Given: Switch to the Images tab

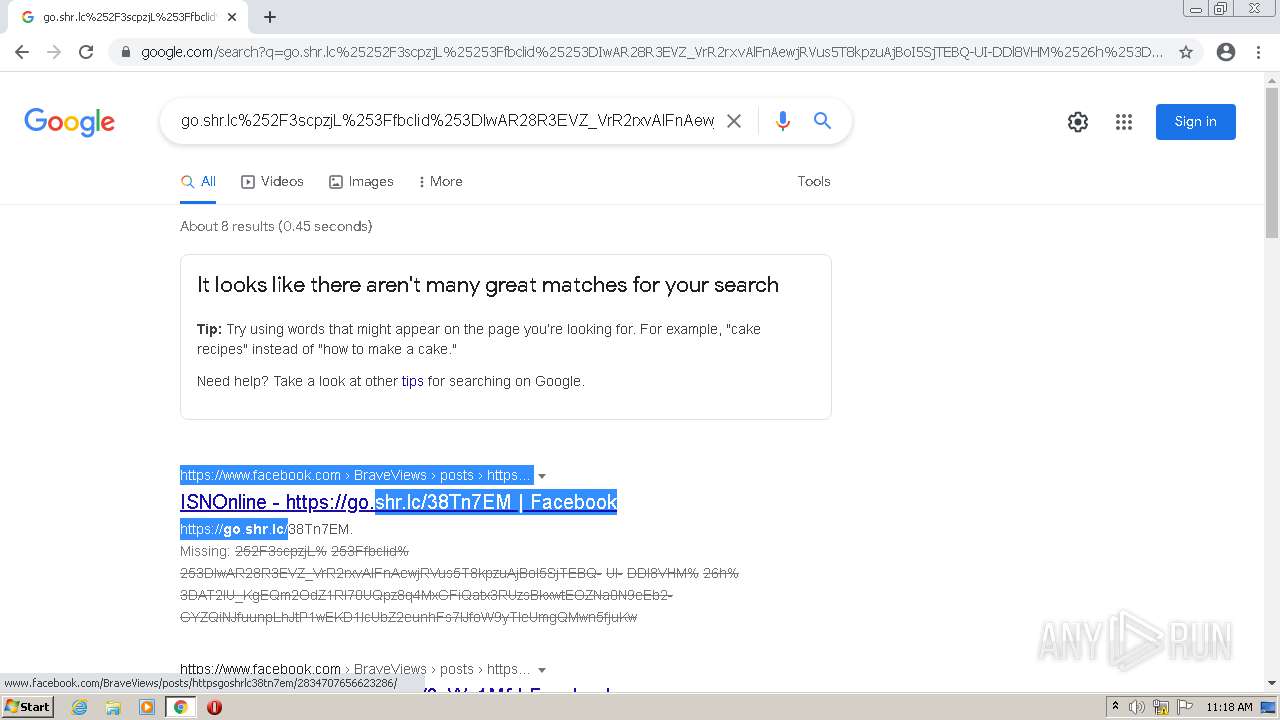Looking at the screenshot, I should (361, 182).
